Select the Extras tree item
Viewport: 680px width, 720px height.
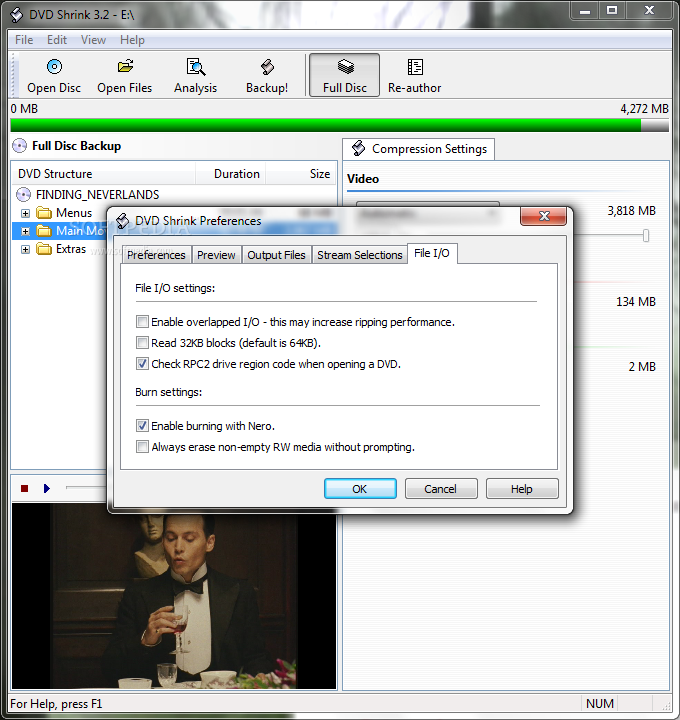pyautogui.click(x=71, y=249)
